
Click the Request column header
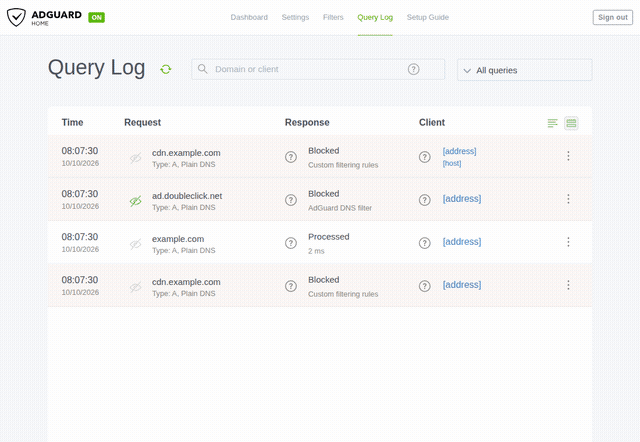(142, 122)
